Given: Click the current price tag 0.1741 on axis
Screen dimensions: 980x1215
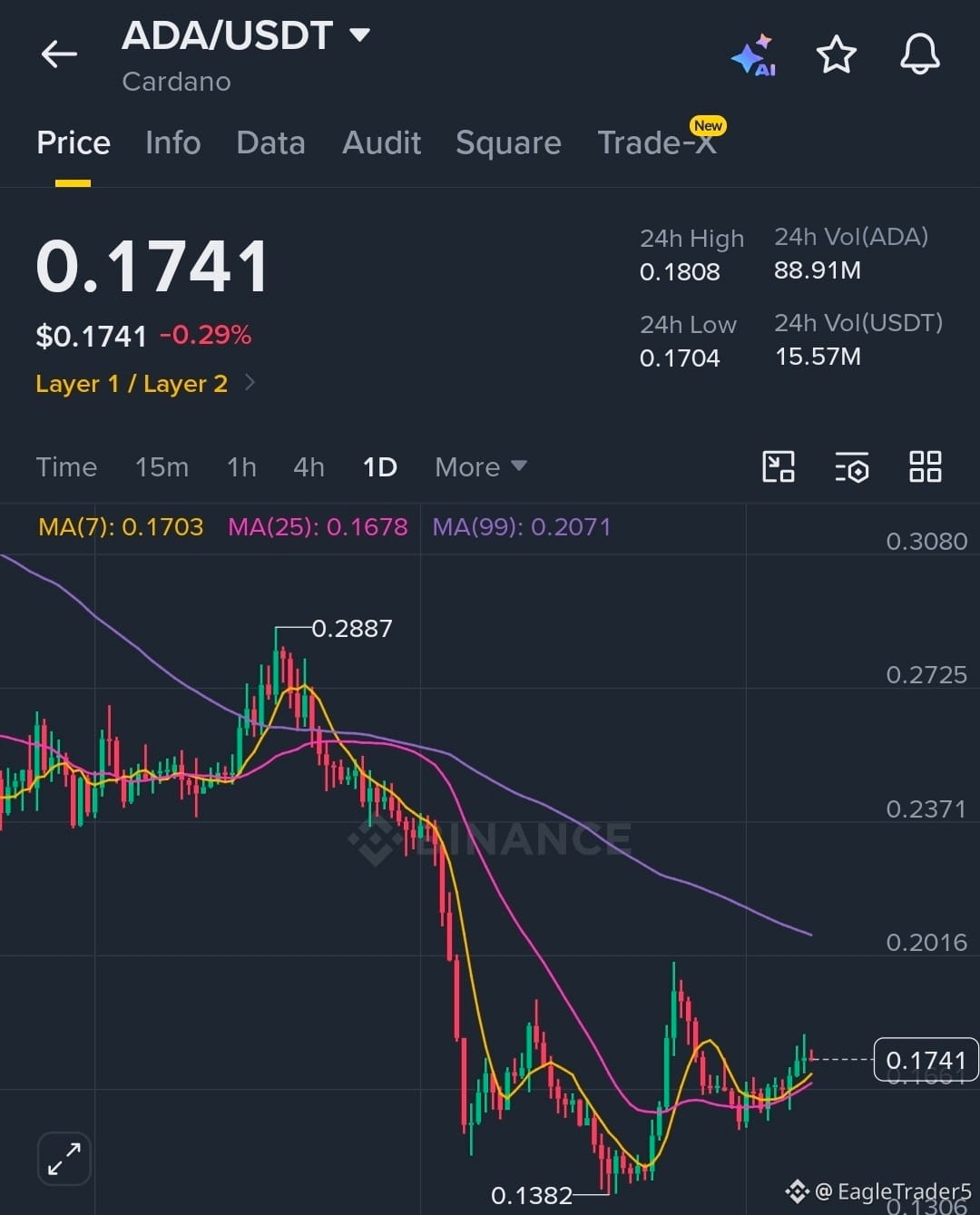Looking at the screenshot, I should [926, 1060].
